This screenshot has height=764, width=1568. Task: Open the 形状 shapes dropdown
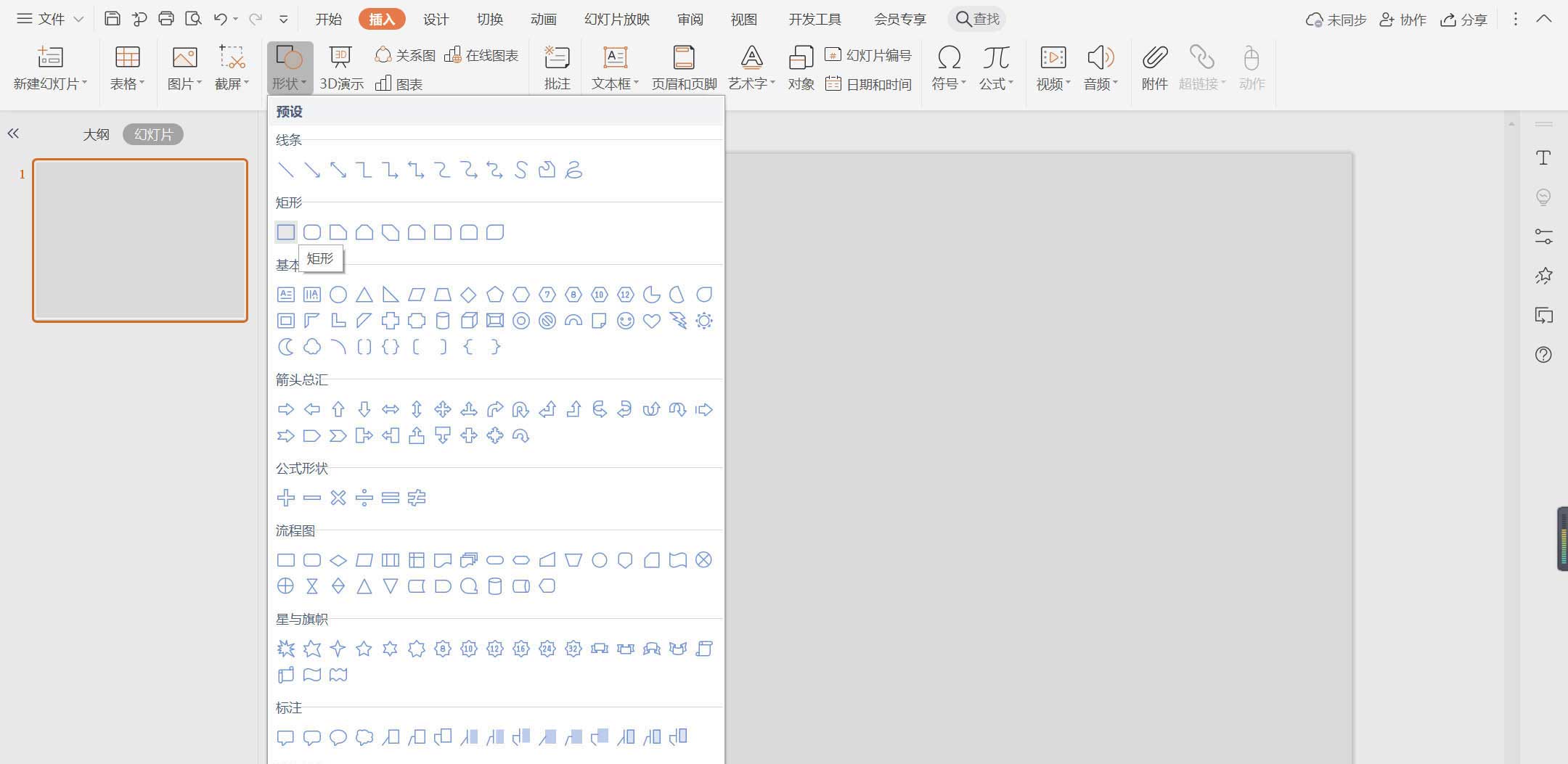coord(290,68)
